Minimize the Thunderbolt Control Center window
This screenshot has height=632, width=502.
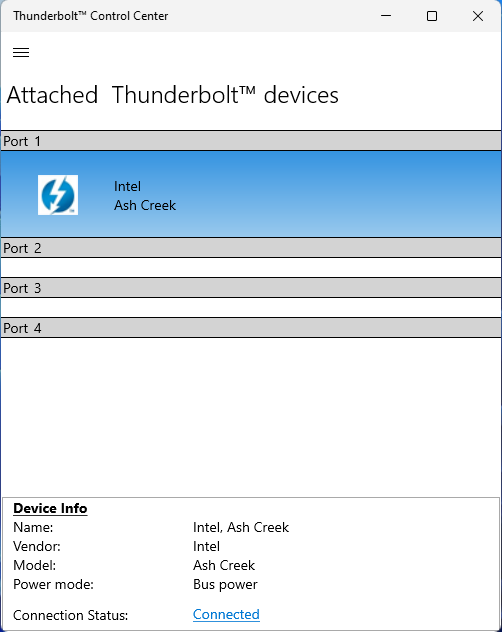point(386,16)
